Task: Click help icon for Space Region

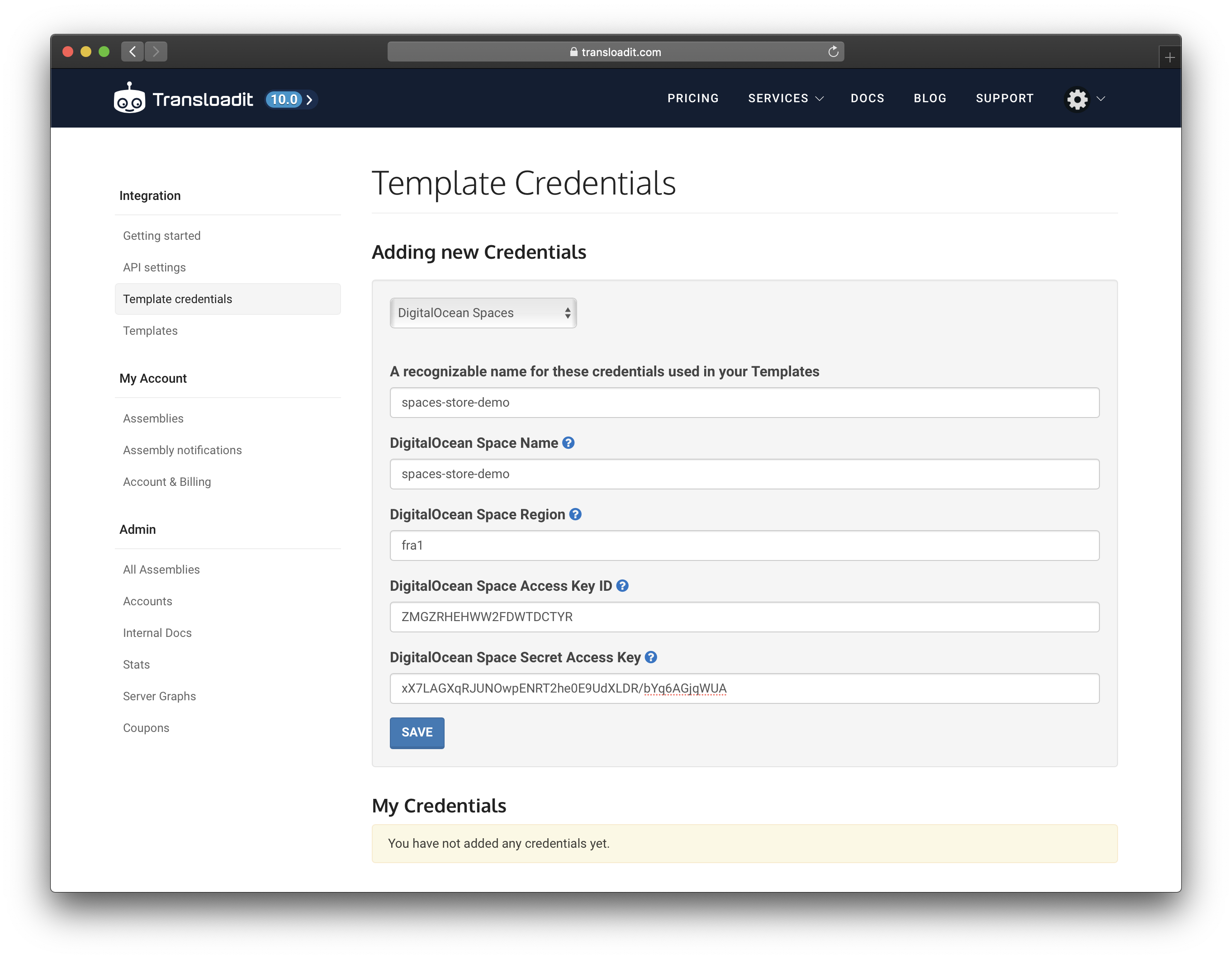Action: 575,514
